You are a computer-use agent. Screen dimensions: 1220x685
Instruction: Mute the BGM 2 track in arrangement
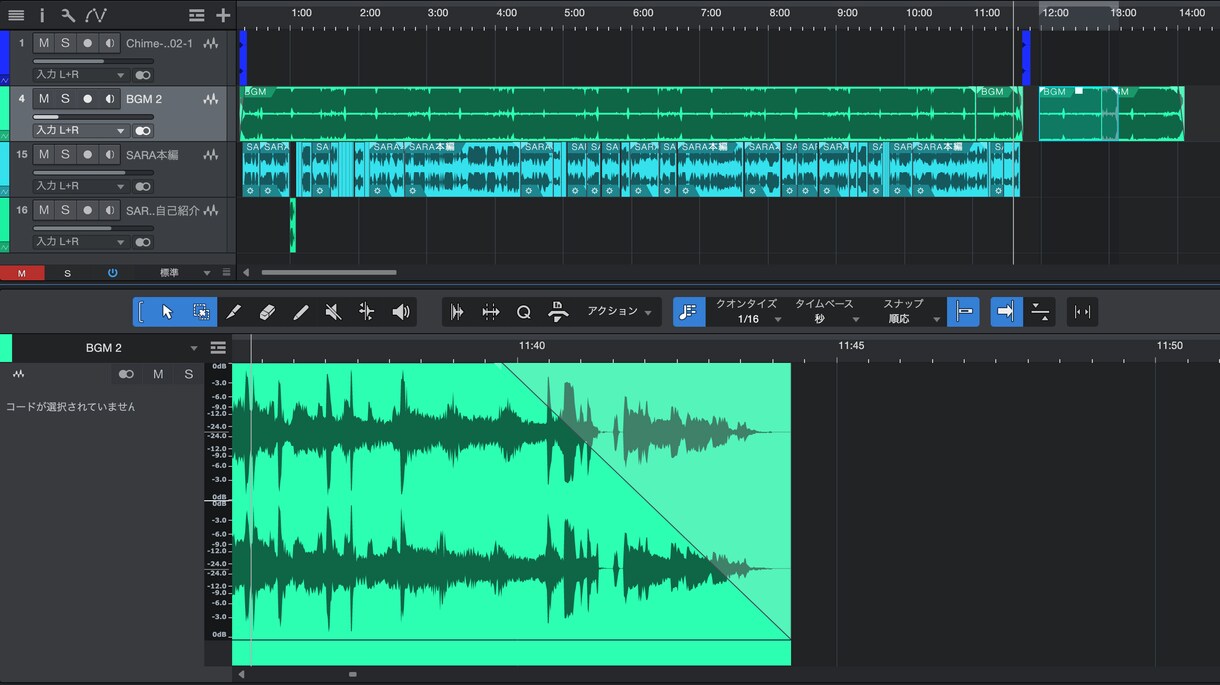pos(43,99)
